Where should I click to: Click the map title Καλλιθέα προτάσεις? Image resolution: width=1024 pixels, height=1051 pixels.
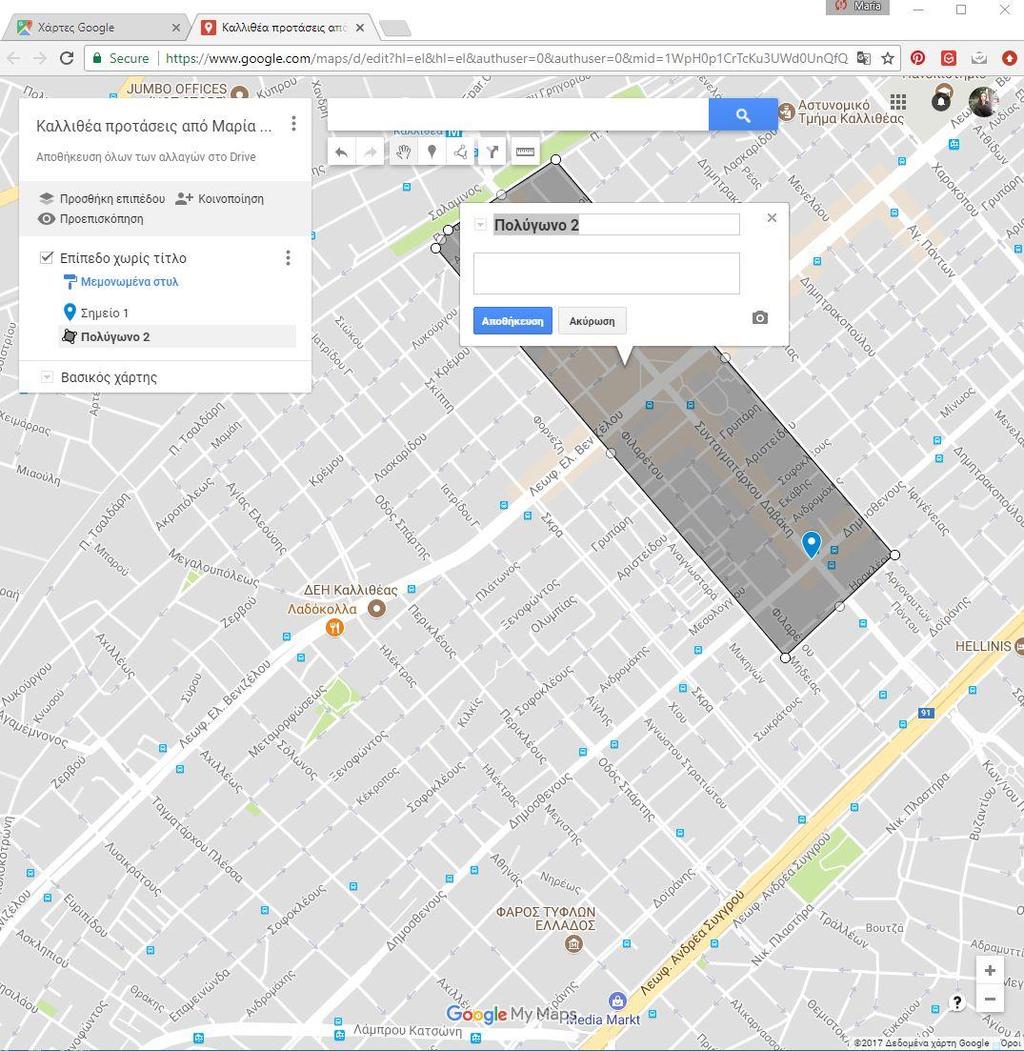tap(154, 126)
